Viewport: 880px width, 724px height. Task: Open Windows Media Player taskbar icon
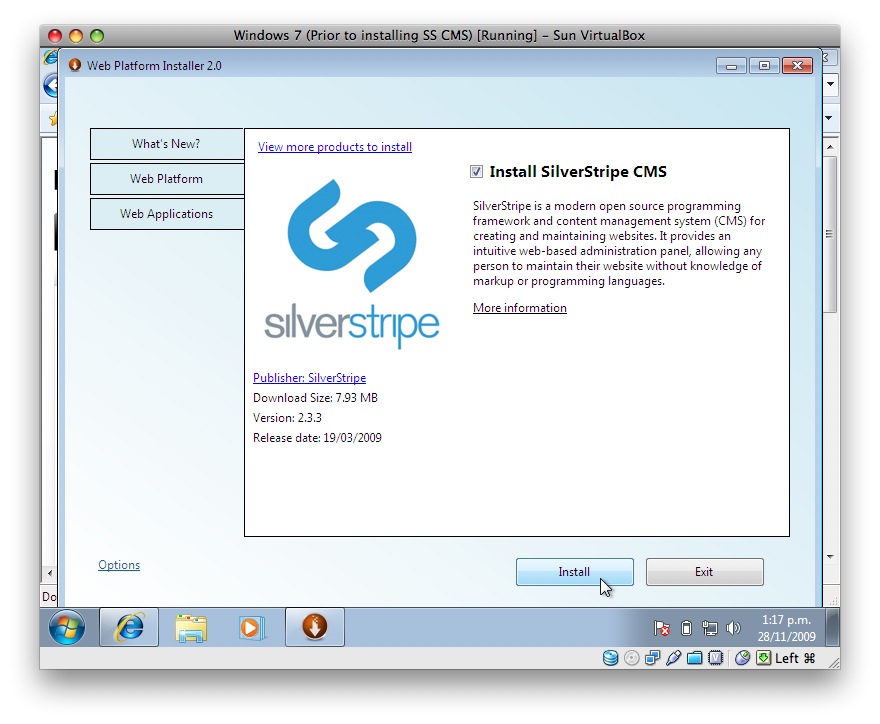pyautogui.click(x=251, y=628)
